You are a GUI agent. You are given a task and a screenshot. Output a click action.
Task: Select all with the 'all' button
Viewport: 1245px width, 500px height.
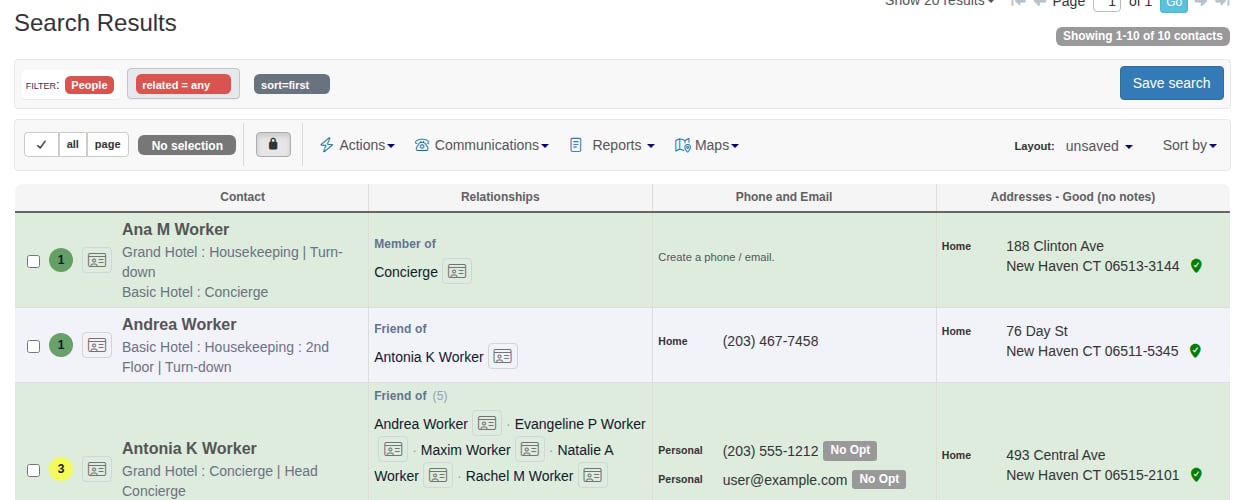click(x=73, y=145)
